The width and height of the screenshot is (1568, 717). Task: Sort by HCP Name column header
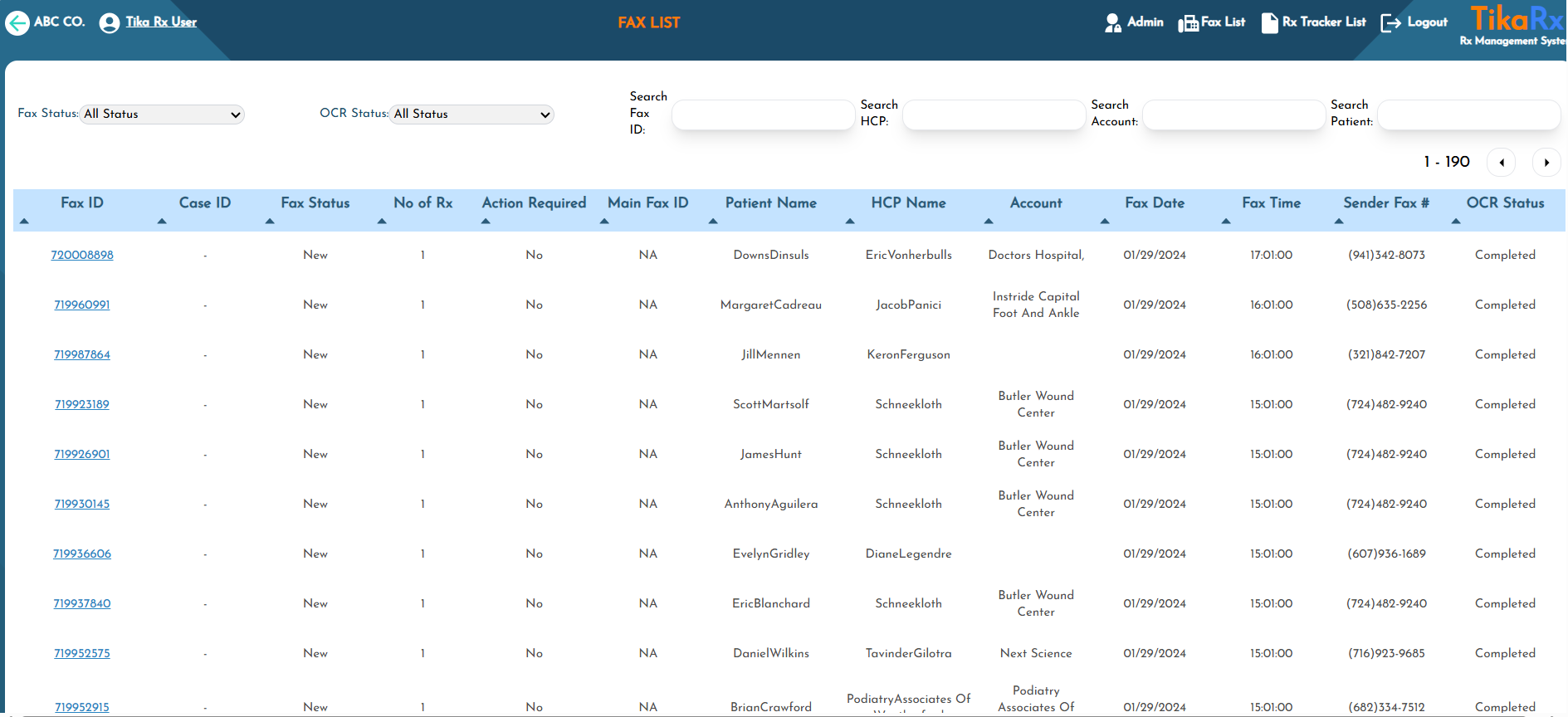point(909,202)
